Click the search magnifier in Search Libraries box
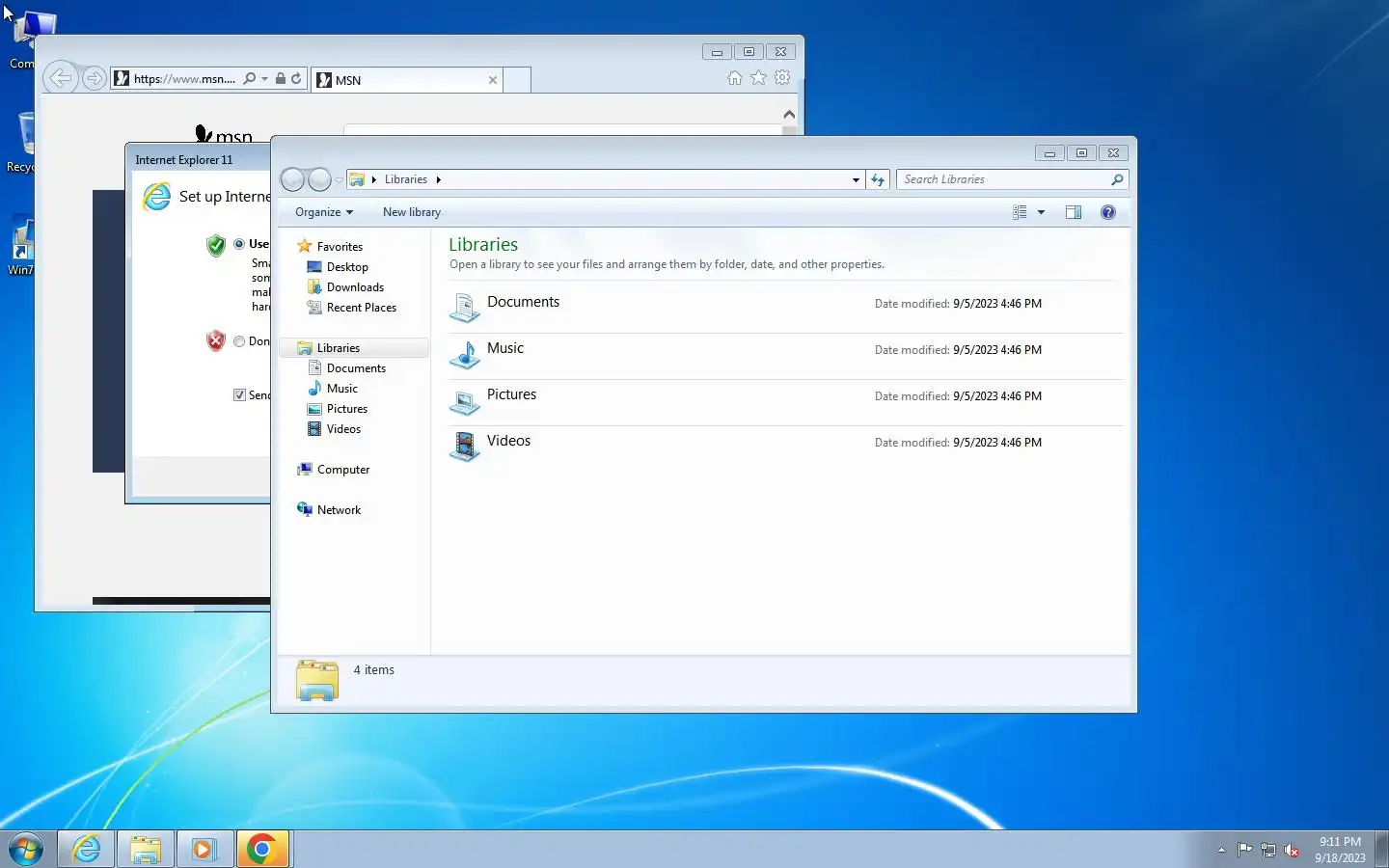 pyautogui.click(x=1117, y=179)
